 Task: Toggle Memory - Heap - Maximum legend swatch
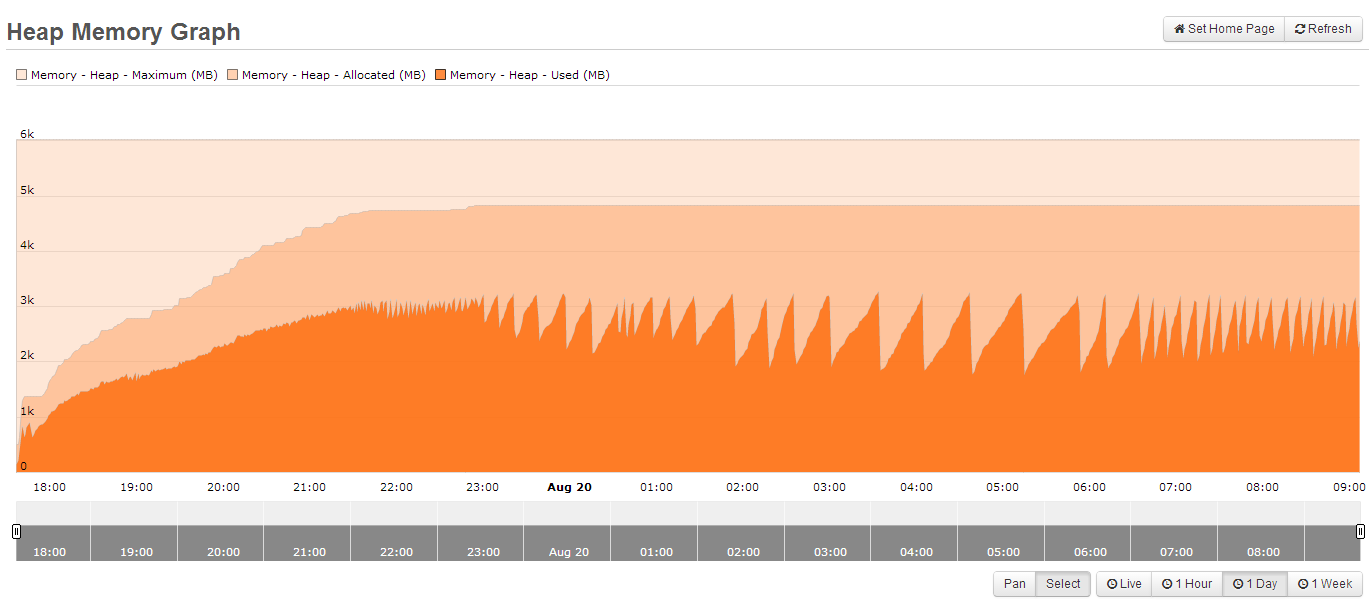[x=22, y=75]
